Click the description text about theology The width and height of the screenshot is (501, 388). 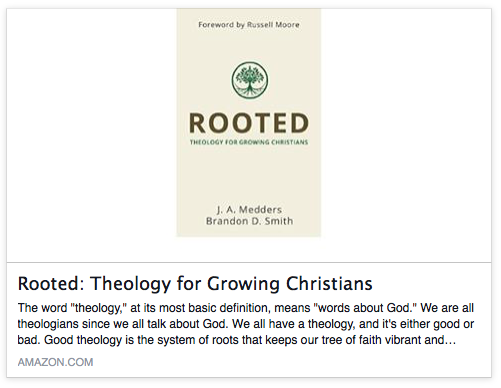coord(246,324)
